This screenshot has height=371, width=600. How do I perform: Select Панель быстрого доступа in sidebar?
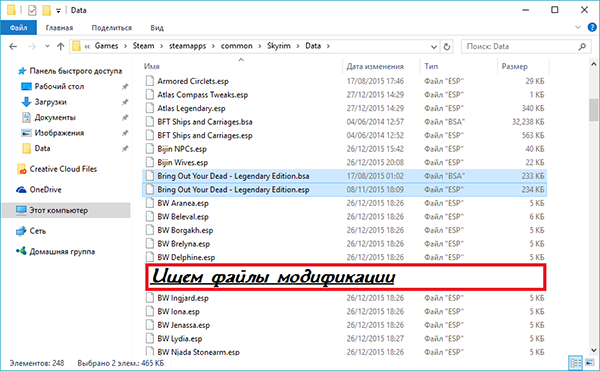75,71
